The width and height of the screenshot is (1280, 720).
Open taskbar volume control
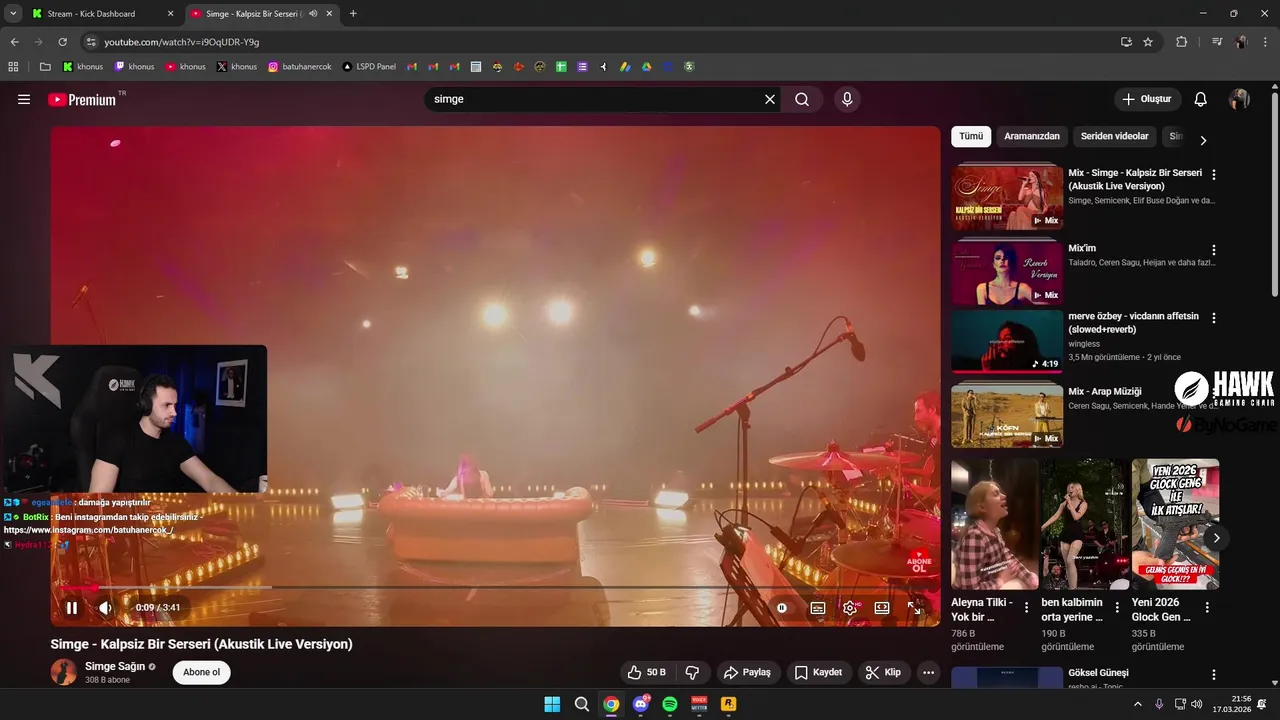tap(1197, 704)
